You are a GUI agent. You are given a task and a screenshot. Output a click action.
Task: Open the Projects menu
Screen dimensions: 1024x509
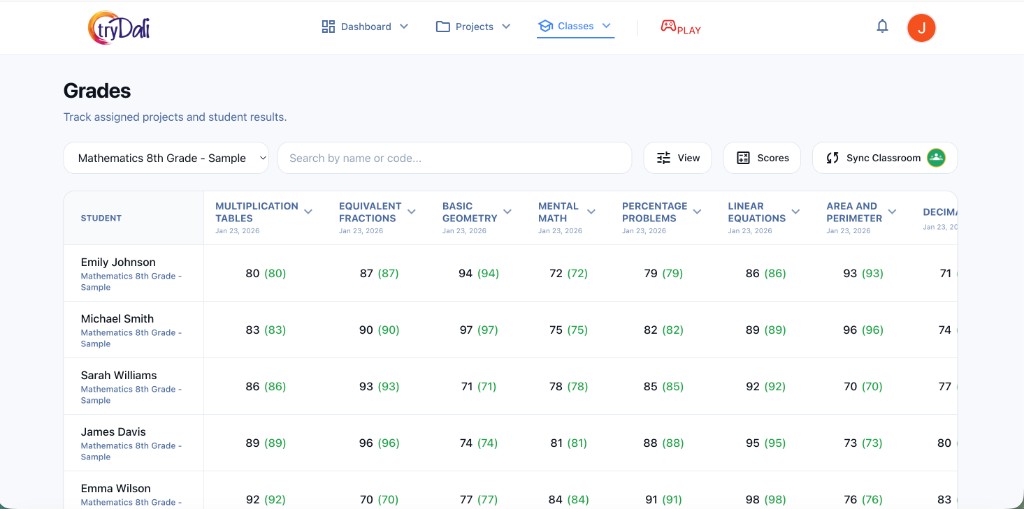(474, 27)
